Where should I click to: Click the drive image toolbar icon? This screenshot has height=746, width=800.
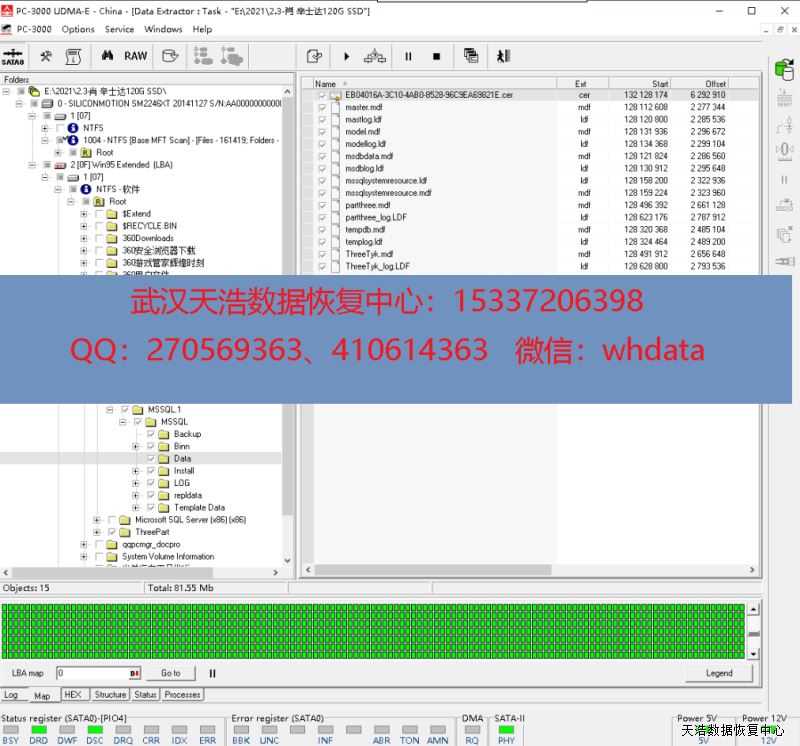click(170, 56)
